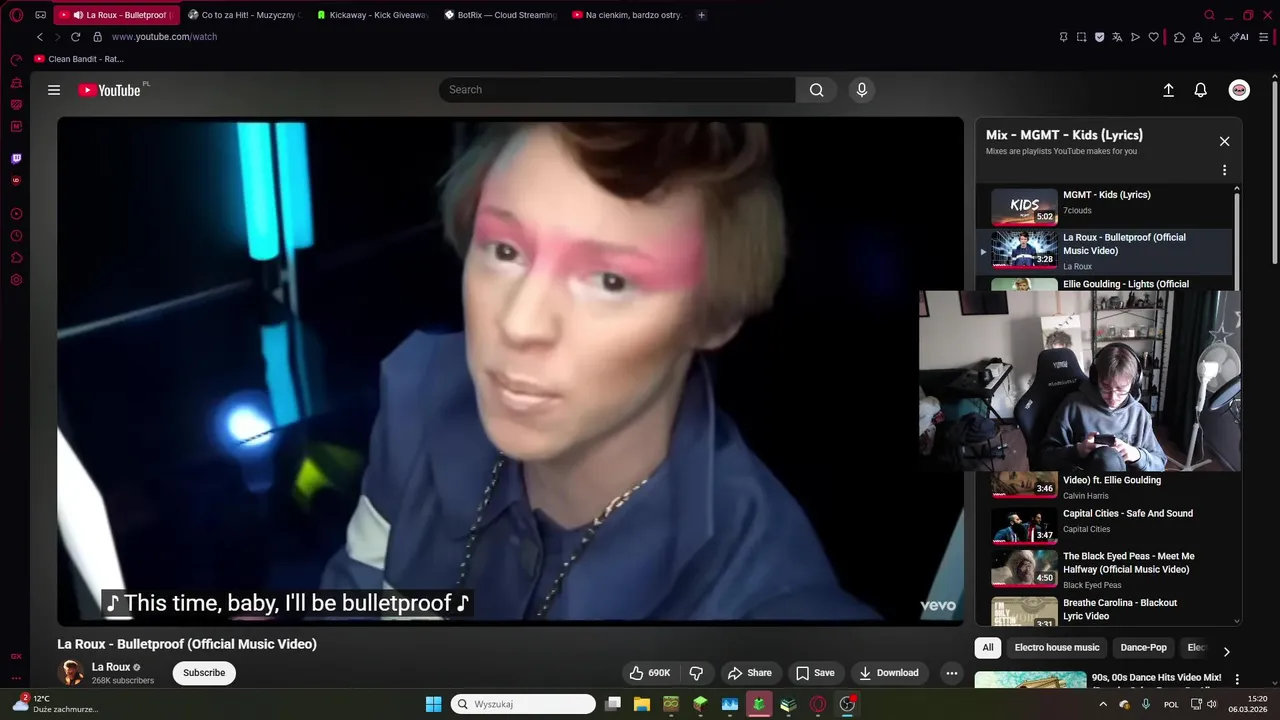1280x720 pixels.
Task: Open Opera downloads icon in toolbar
Action: pos(1215,37)
